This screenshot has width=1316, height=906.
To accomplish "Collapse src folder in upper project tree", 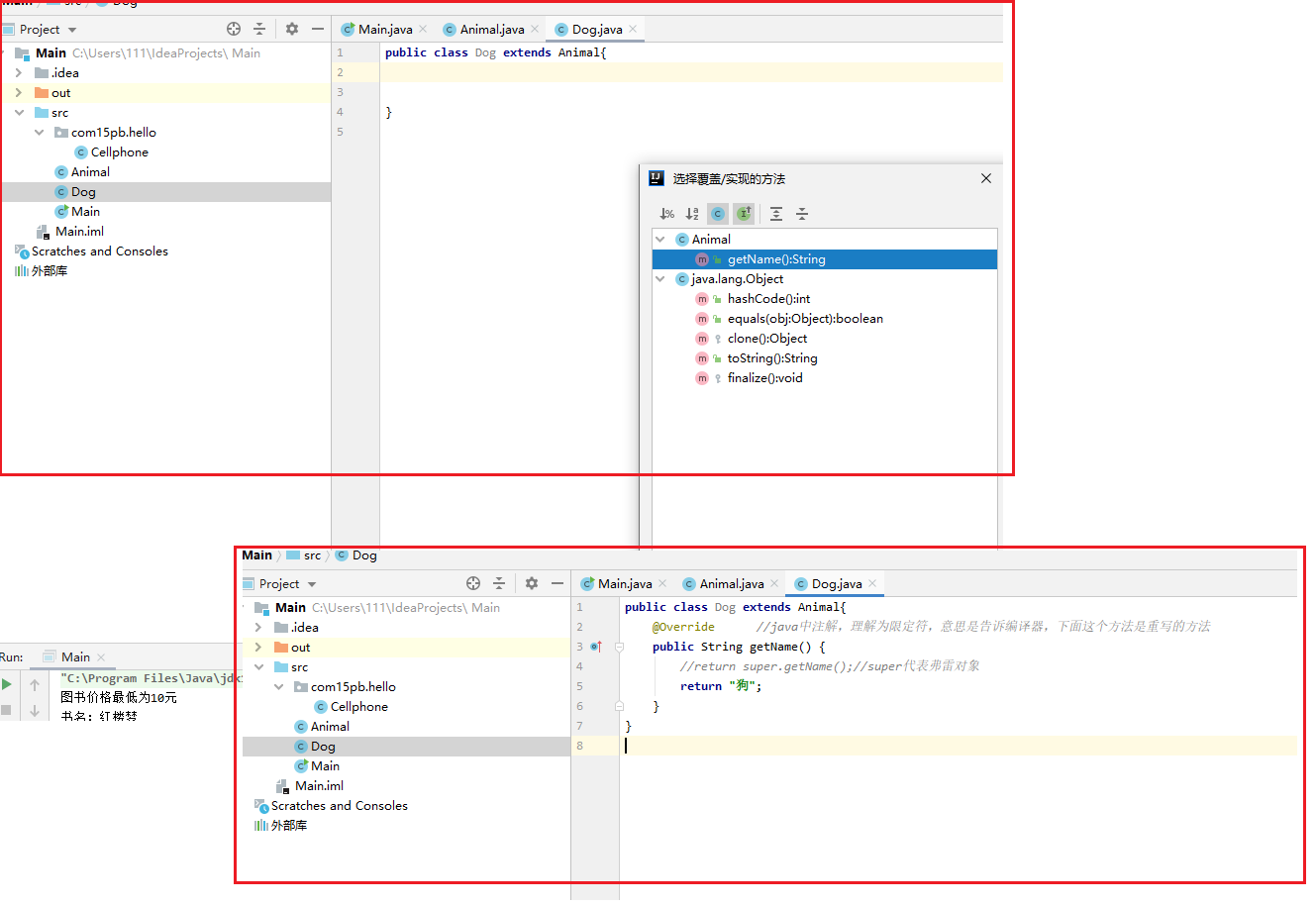I will [x=19, y=112].
